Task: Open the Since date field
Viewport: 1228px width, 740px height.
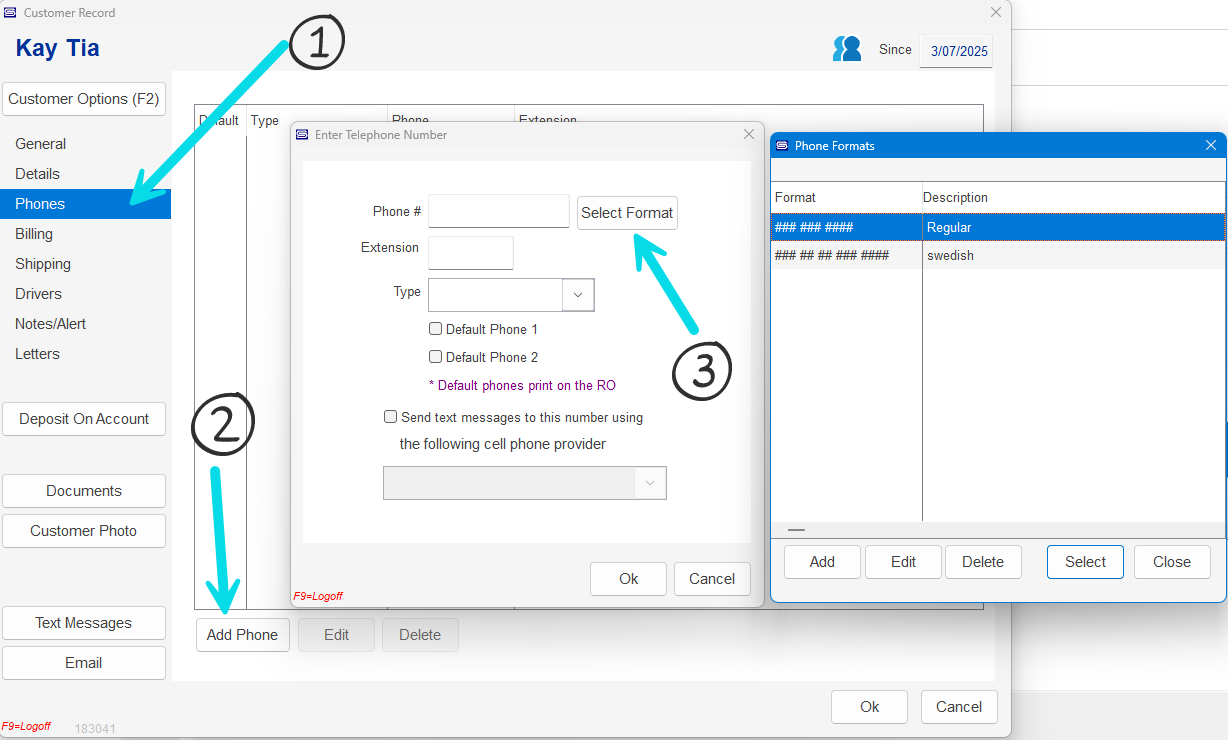Action: click(x=958, y=51)
